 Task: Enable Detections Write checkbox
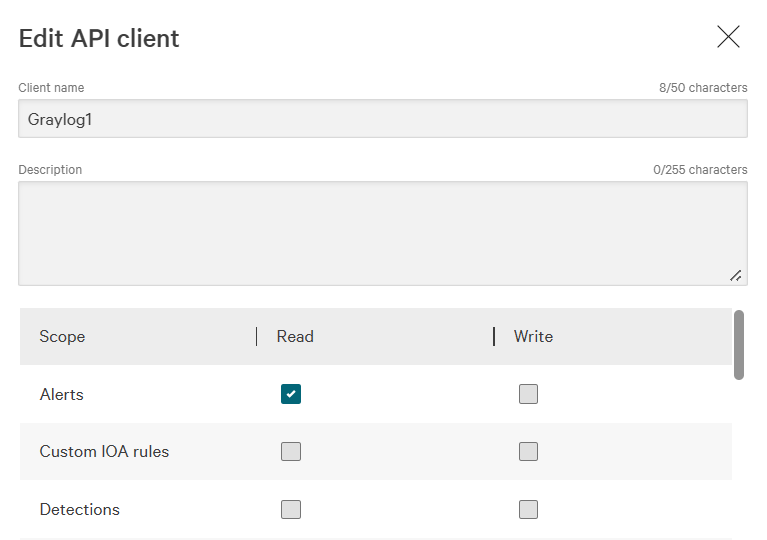point(528,509)
